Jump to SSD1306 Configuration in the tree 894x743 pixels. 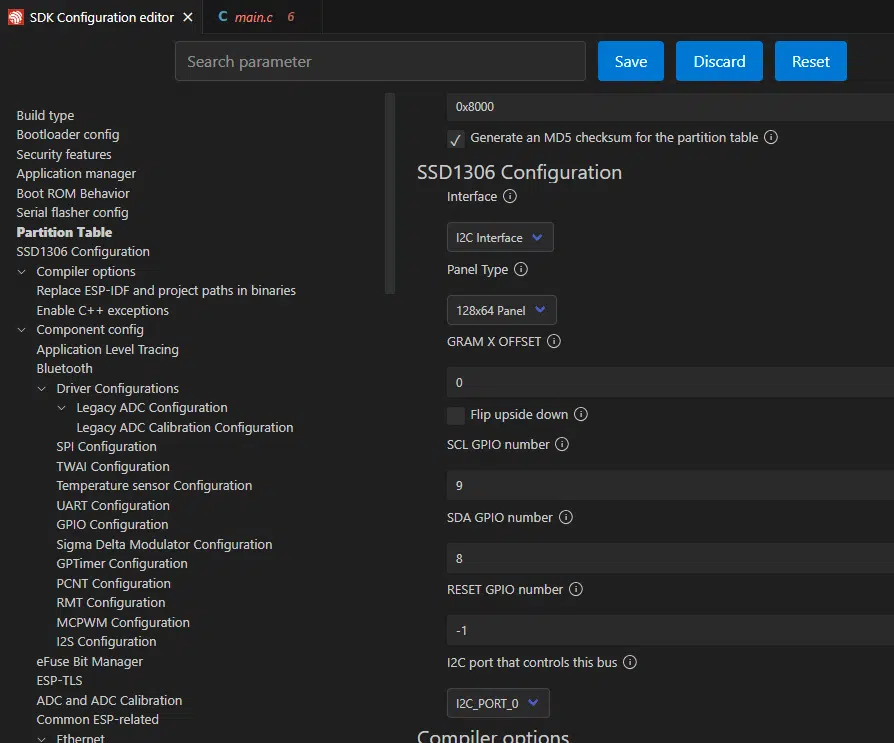pyautogui.click(x=83, y=251)
